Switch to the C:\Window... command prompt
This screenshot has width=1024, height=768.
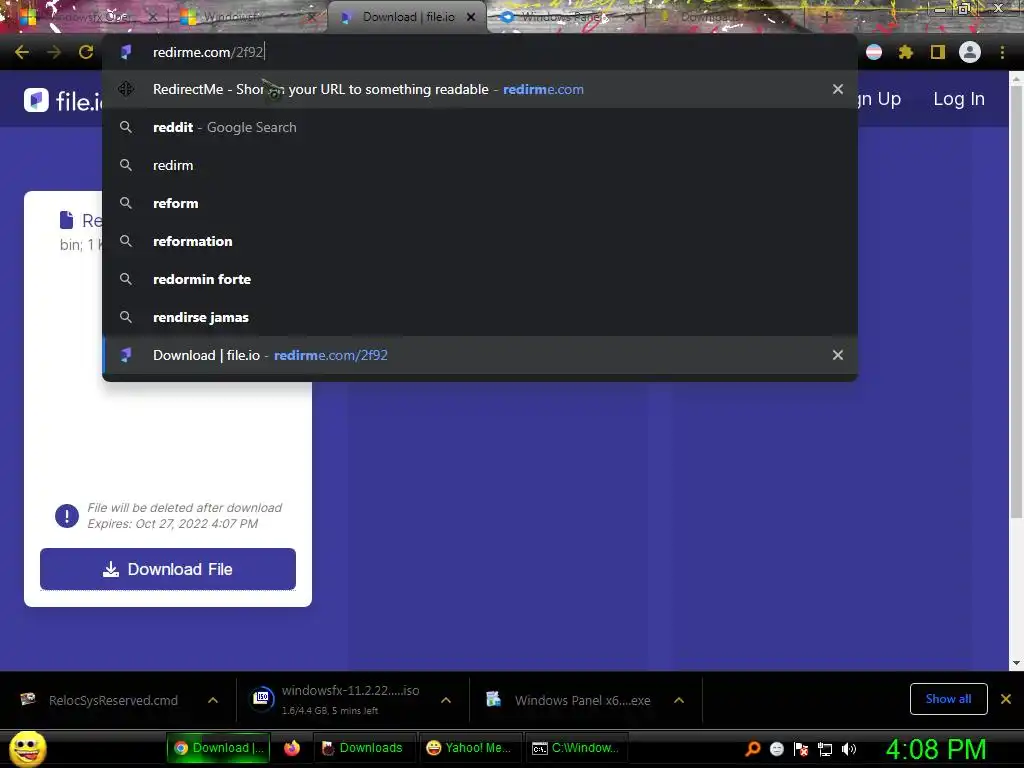575,748
